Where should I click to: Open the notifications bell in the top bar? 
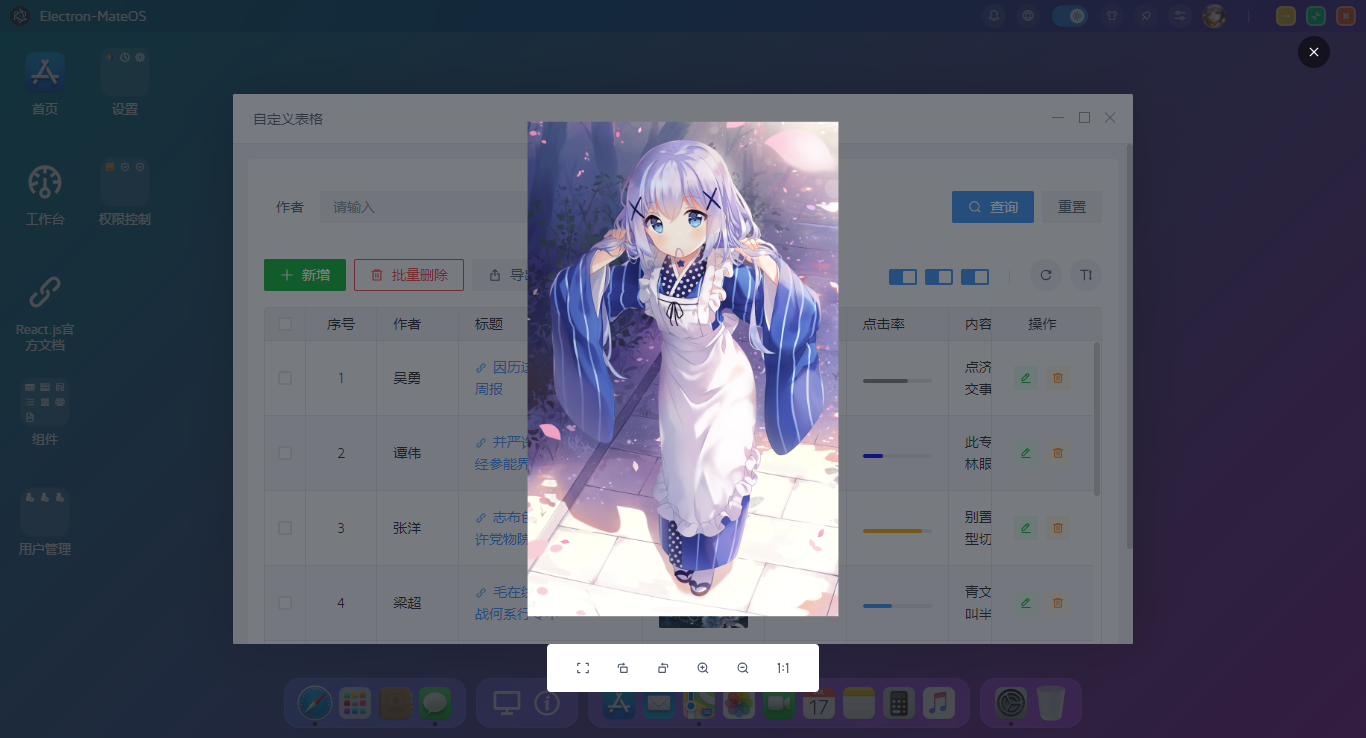[x=993, y=16]
